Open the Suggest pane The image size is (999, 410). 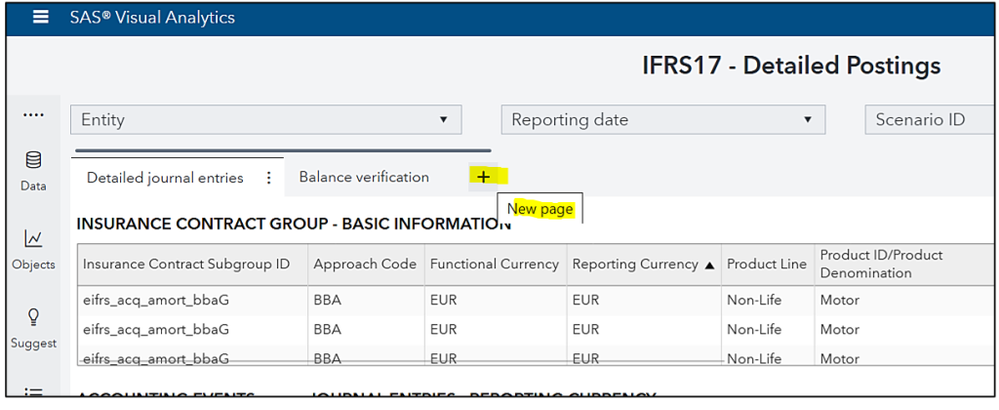click(33, 328)
